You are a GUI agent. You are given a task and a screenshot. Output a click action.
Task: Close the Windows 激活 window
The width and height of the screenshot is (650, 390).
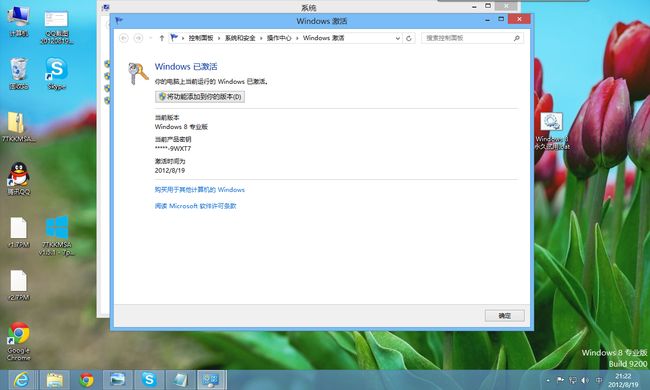click(x=519, y=19)
